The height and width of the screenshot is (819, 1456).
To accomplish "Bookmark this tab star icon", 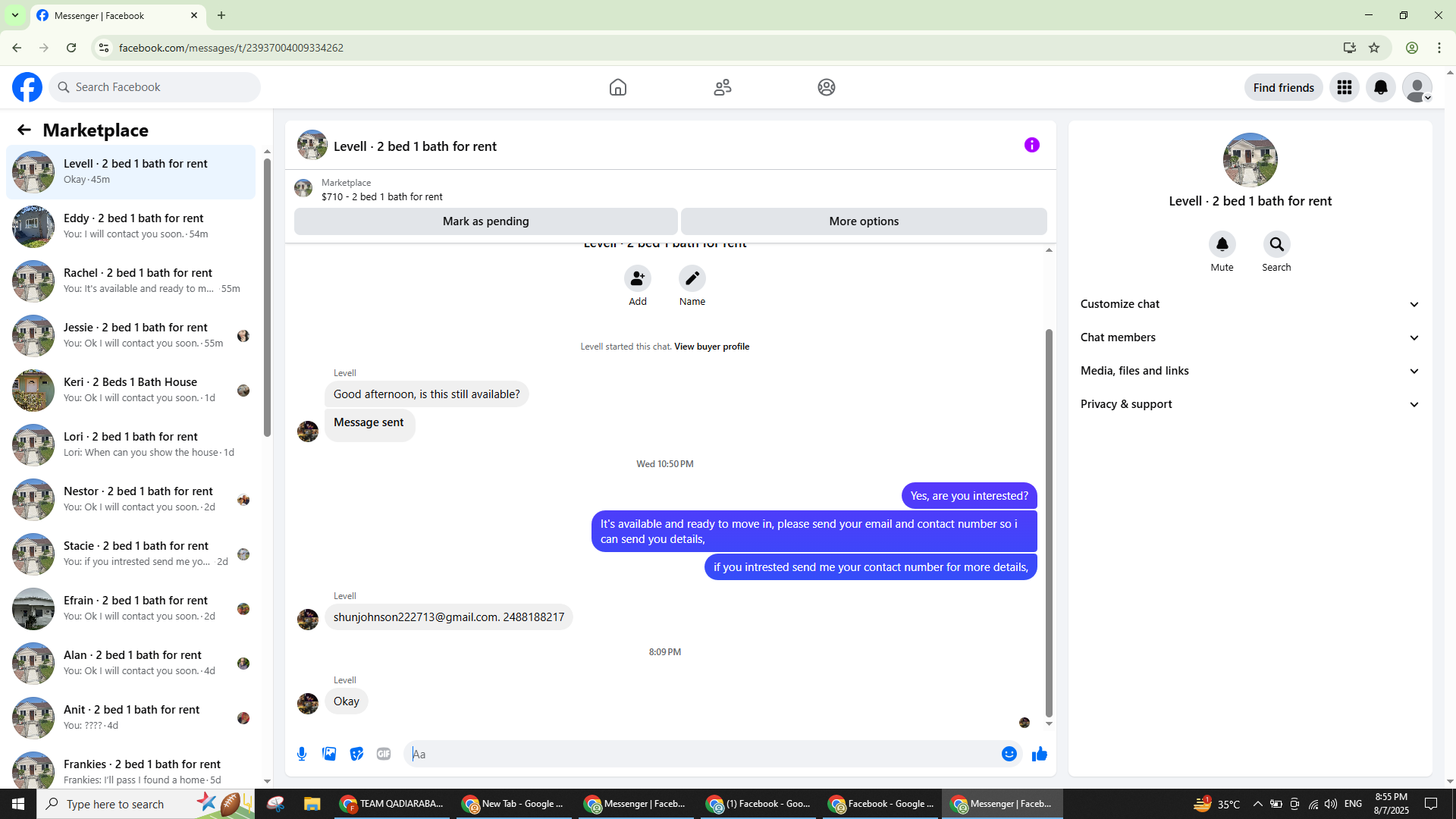I will (x=1374, y=48).
